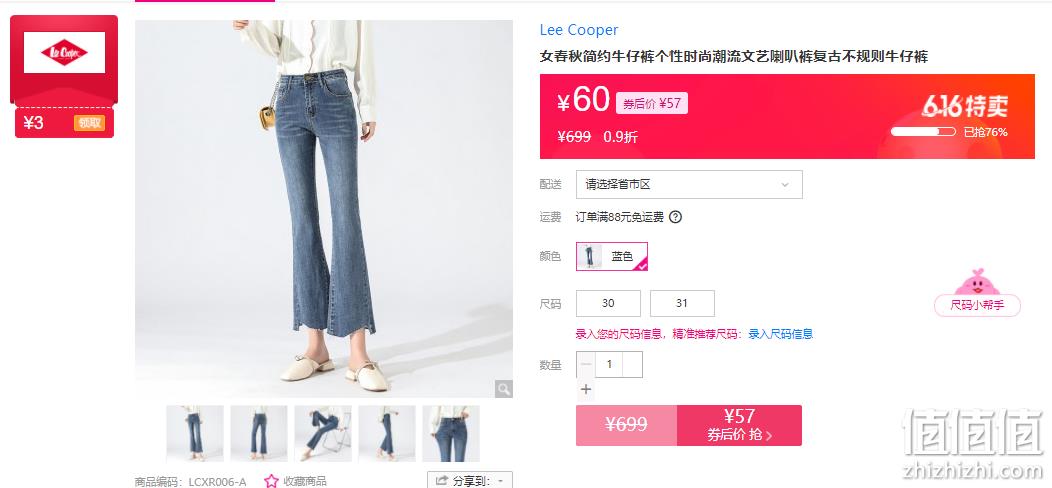Open the pink mascot size helper
1052x488 pixels.
977,292
